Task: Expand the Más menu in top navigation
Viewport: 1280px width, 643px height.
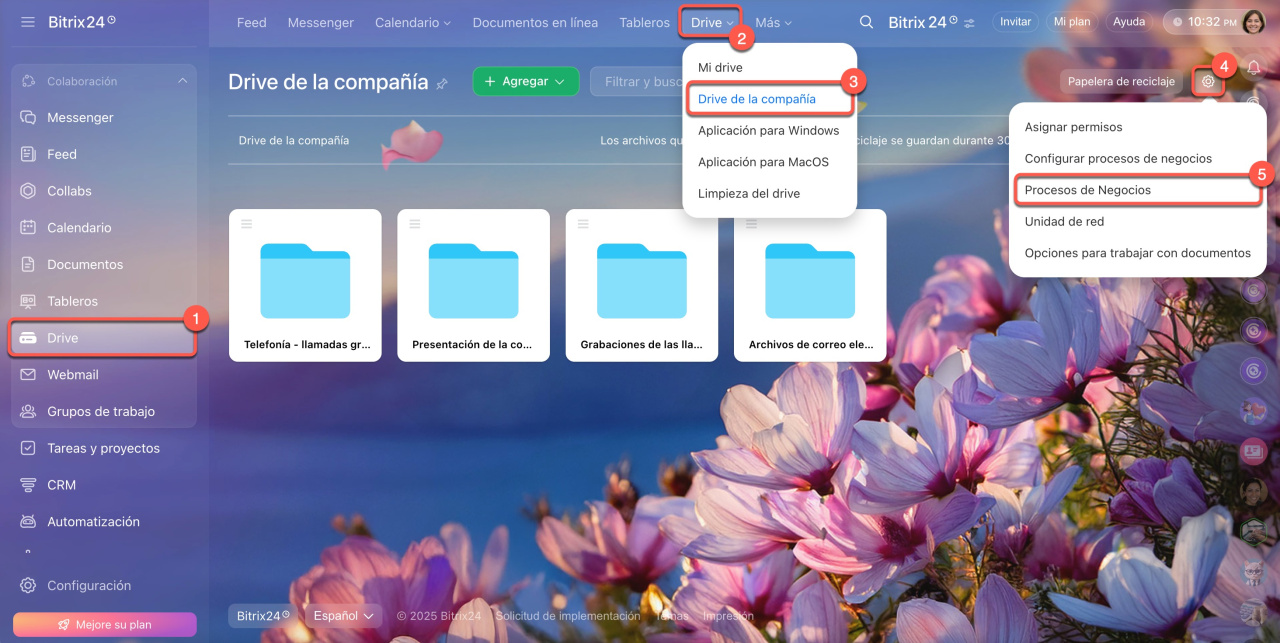Action: [773, 22]
